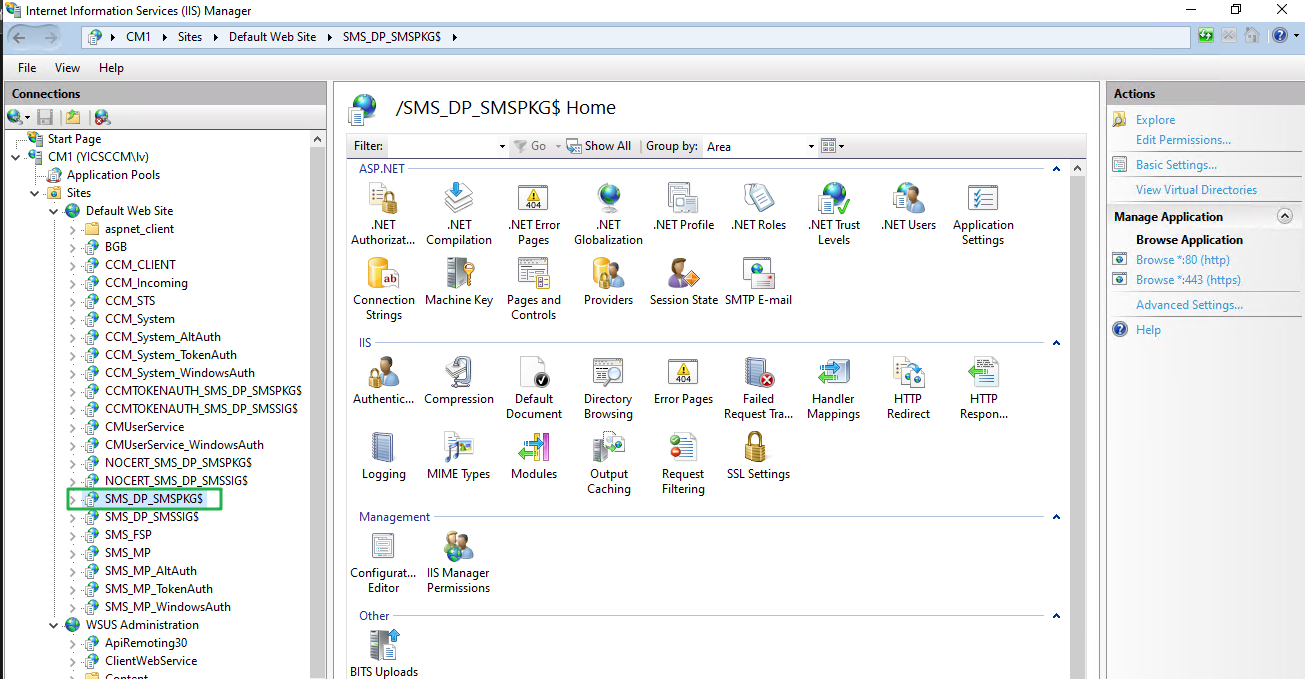Collapse the IIS group section
Screen dimensions: 1305x679
[x=1057, y=343]
